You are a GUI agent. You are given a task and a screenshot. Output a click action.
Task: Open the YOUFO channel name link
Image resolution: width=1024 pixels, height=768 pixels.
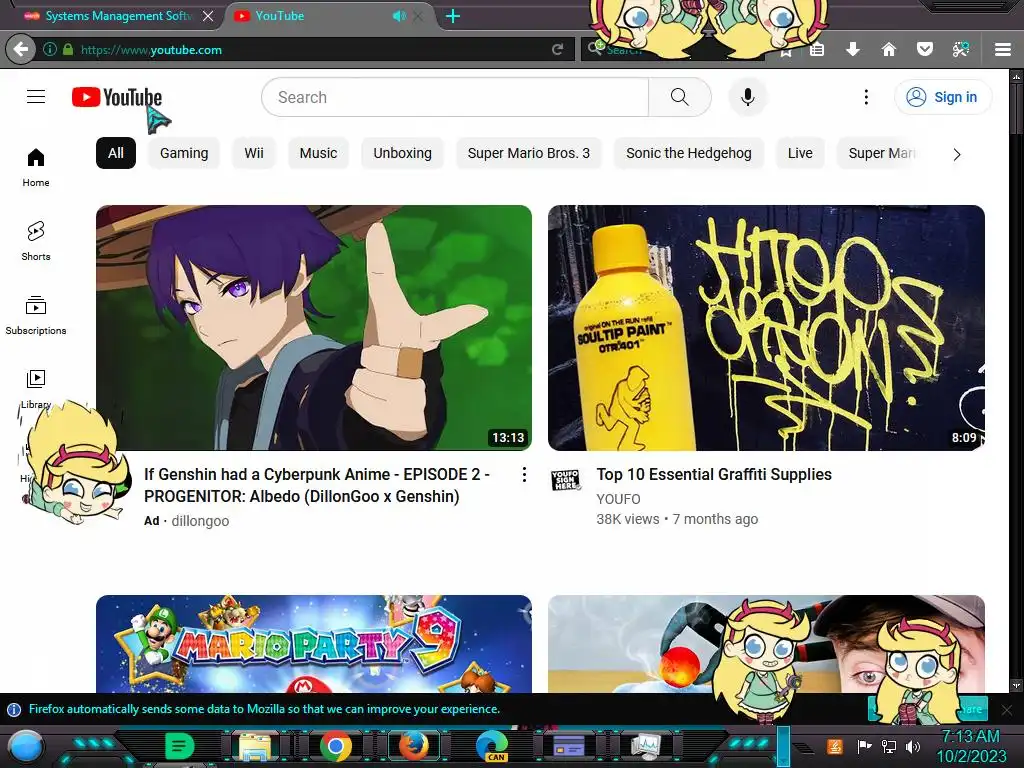[x=618, y=499]
